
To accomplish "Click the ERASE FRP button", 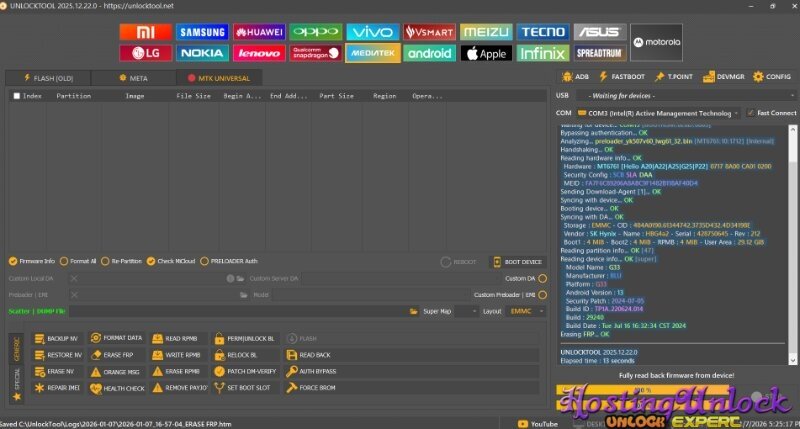I will (117, 355).
